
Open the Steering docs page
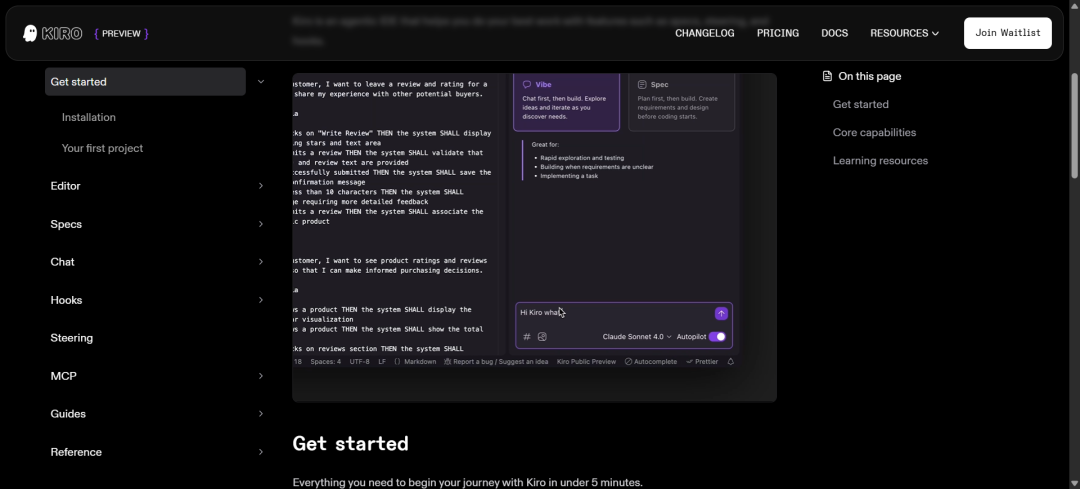point(72,338)
